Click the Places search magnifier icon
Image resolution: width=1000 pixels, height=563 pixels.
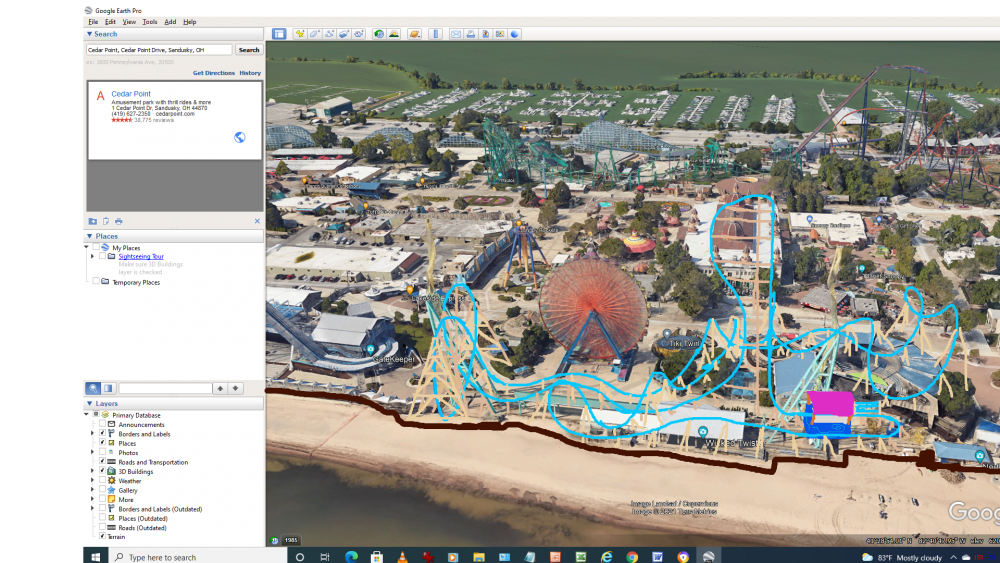click(x=93, y=388)
